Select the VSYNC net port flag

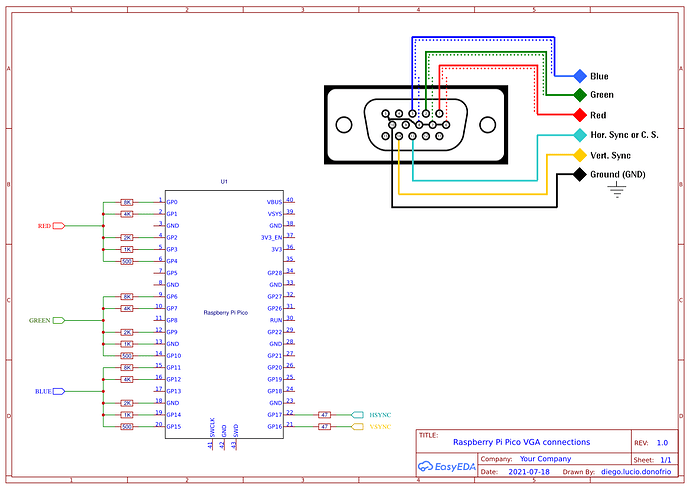click(x=357, y=426)
